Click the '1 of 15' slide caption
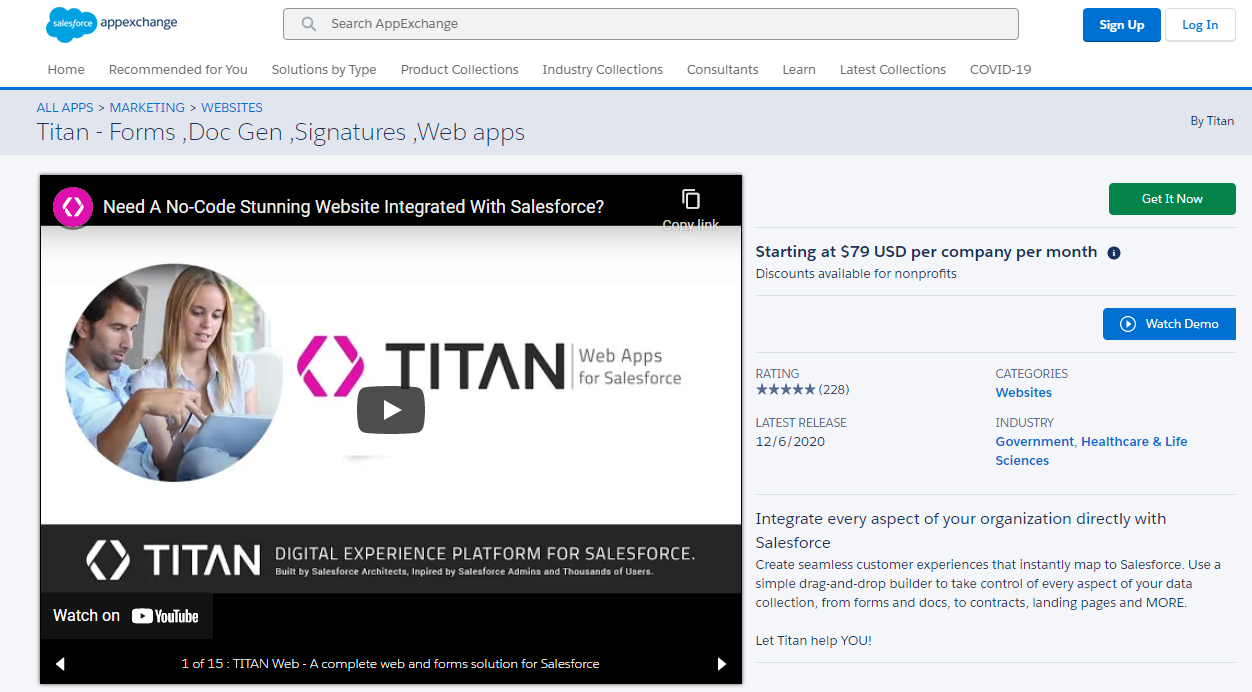Image resolution: width=1252 pixels, height=692 pixels. pyautogui.click(x=390, y=664)
